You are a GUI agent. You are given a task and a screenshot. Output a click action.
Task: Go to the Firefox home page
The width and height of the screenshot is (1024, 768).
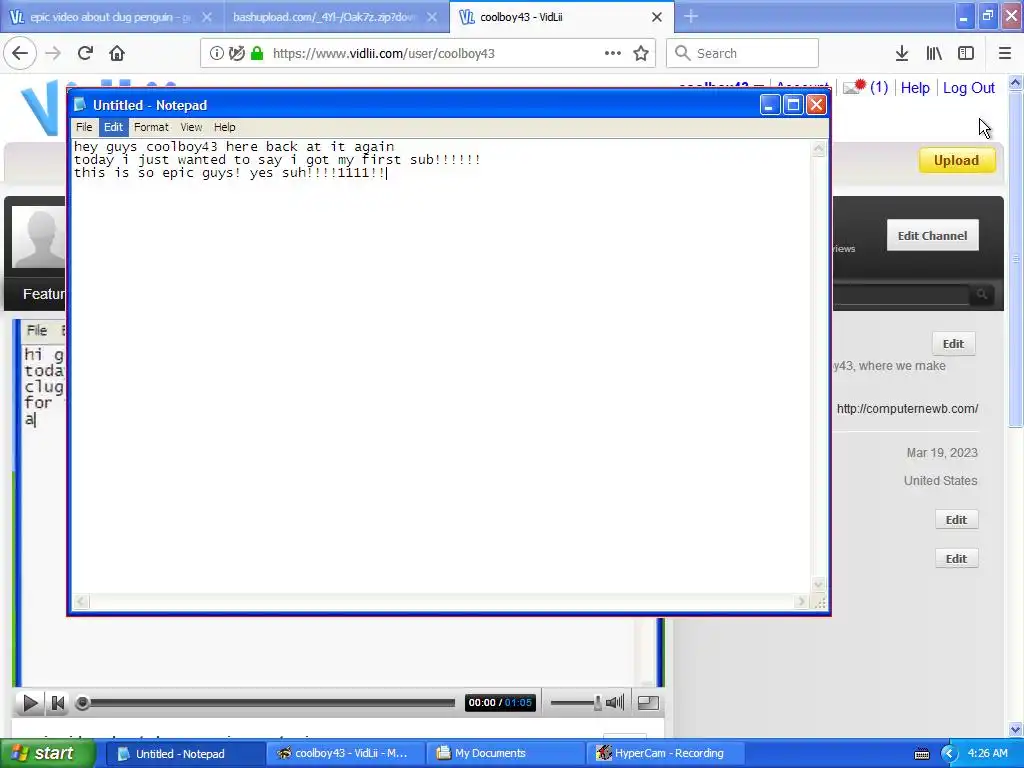click(x=117, y=54)
